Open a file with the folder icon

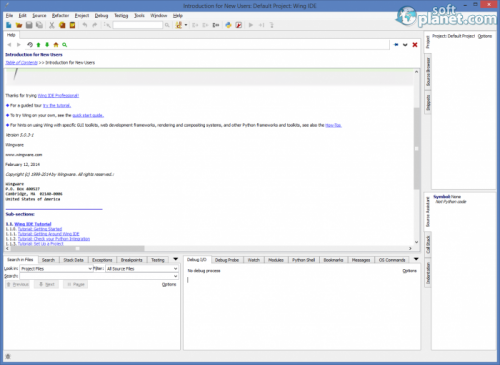click(x=19, y=25)
